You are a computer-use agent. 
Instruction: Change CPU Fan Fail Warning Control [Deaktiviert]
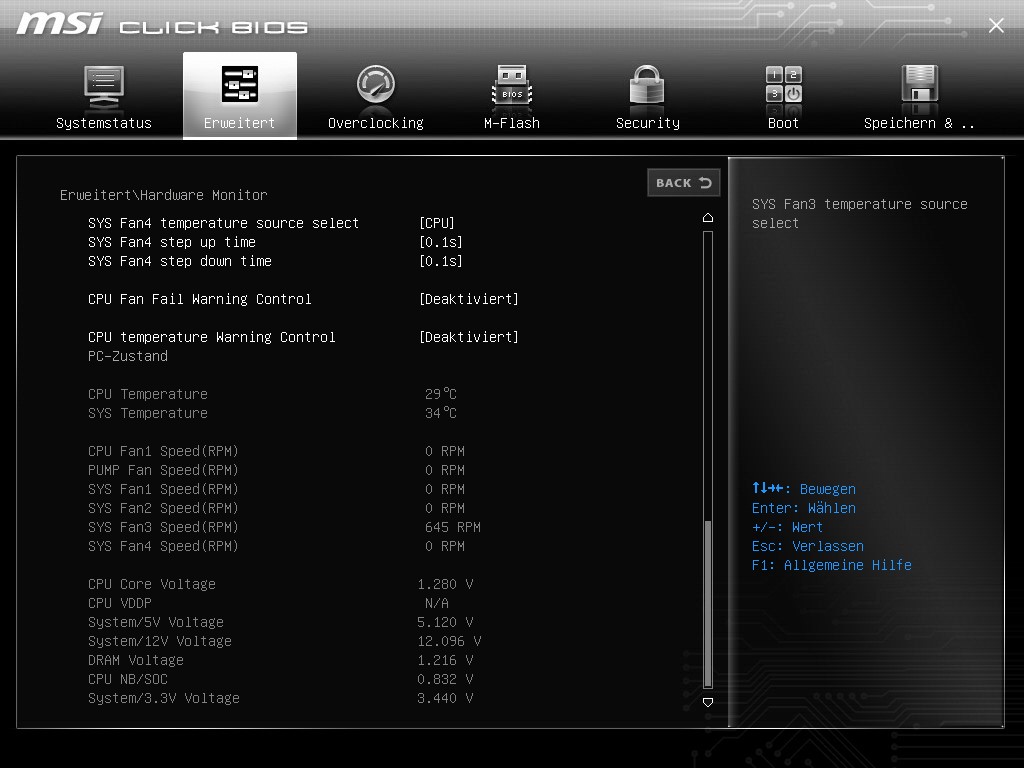(x=469, y=299)
